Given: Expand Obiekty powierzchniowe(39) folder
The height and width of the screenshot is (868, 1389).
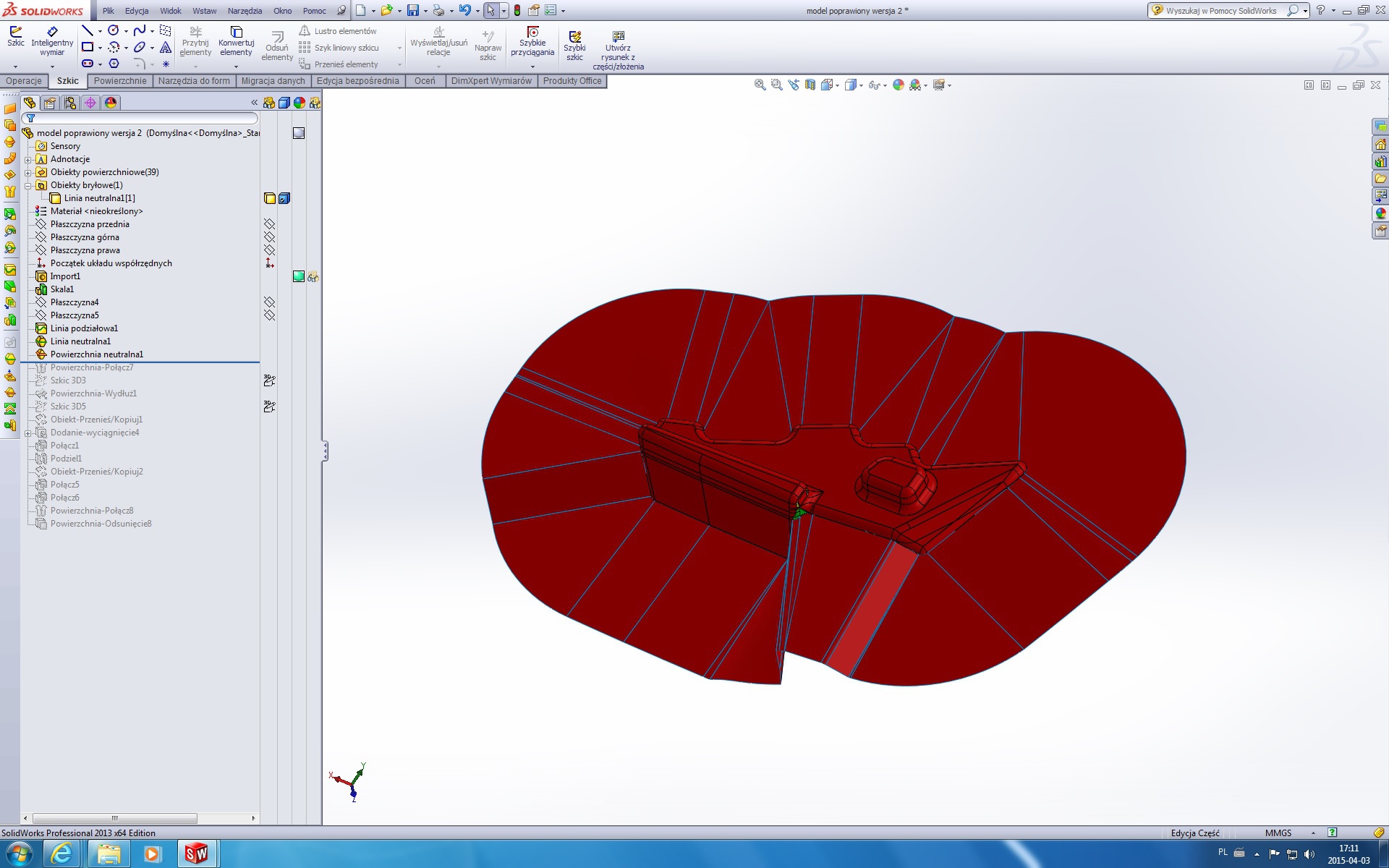Looking at the screenshot, I should click(x=28, y=172).
